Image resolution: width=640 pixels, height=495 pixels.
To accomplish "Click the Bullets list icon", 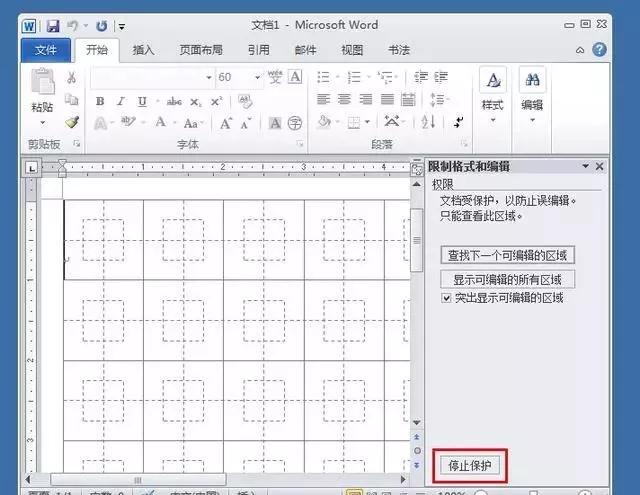I will click(x=324, y=77).
